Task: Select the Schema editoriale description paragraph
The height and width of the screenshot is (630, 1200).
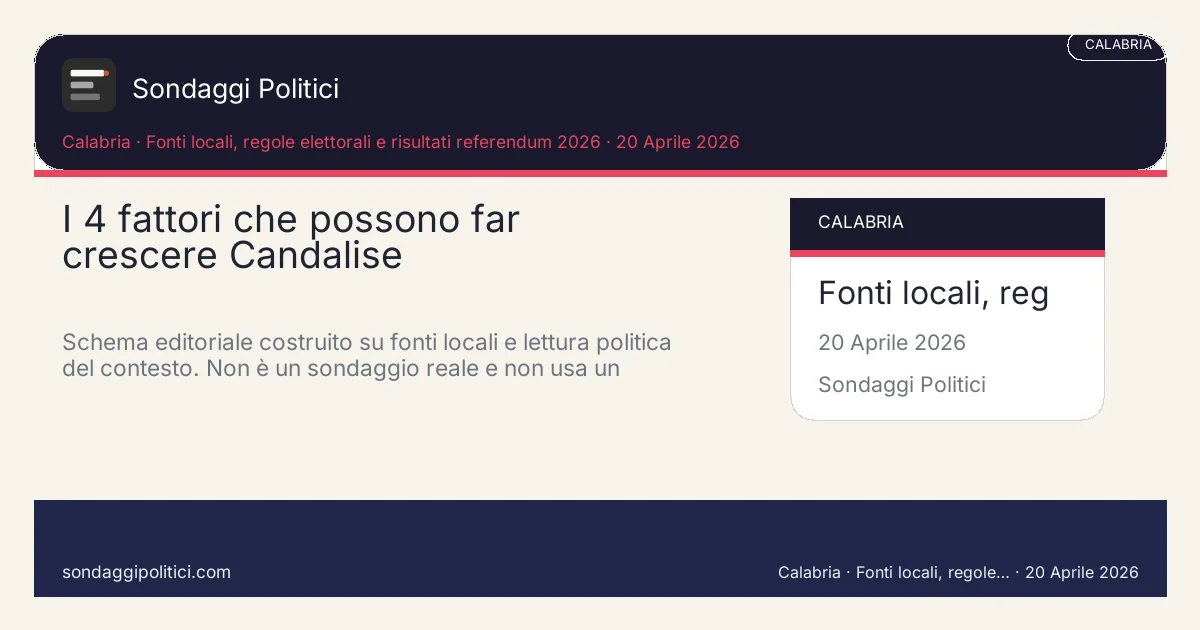Action: (366, 355)
